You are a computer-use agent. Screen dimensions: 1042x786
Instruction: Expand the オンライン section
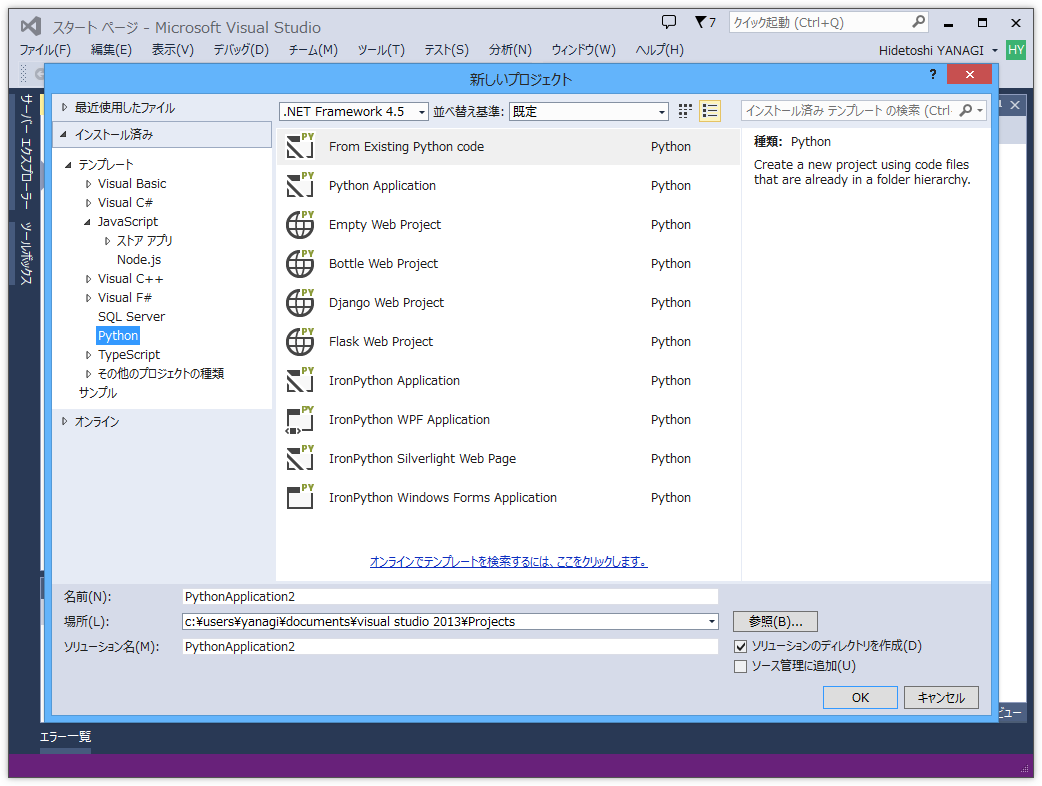click(x=64, y=421)
